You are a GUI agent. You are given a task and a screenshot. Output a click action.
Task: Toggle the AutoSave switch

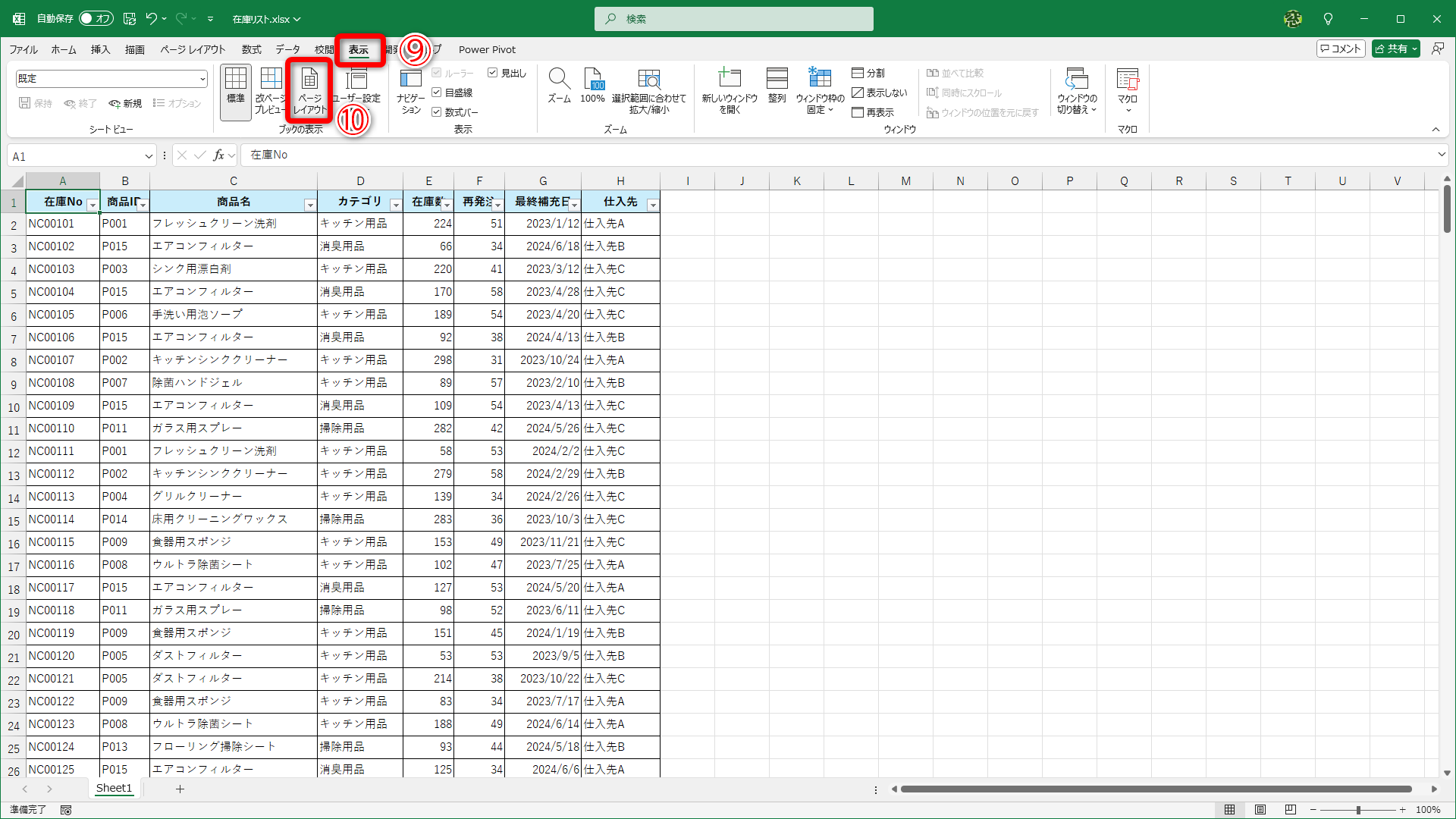96,18
